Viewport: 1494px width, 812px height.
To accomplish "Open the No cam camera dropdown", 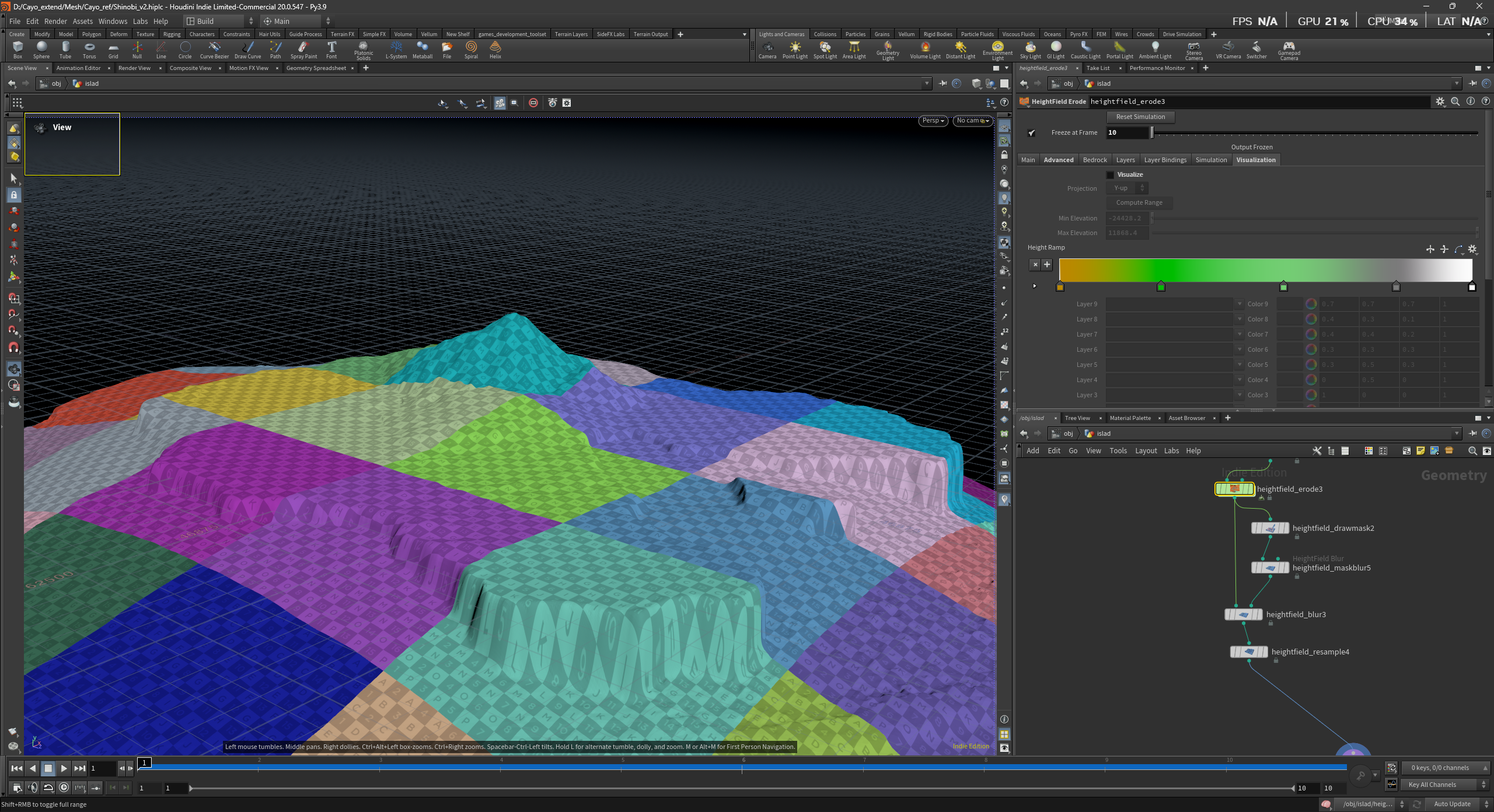I will (972, 121).
